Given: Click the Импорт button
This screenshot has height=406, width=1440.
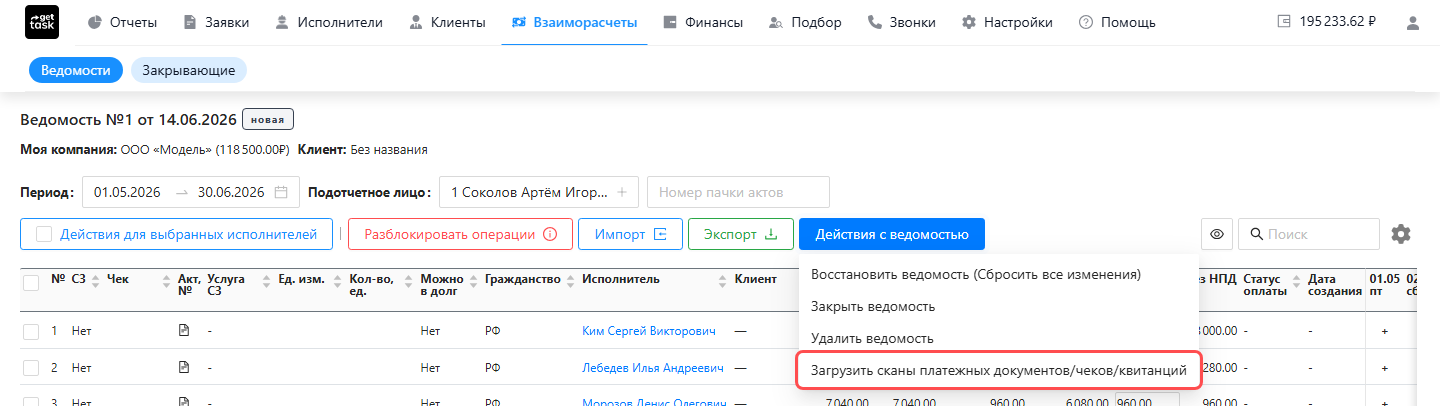Looking at the screenshot, I should click(x=630, y=234).
